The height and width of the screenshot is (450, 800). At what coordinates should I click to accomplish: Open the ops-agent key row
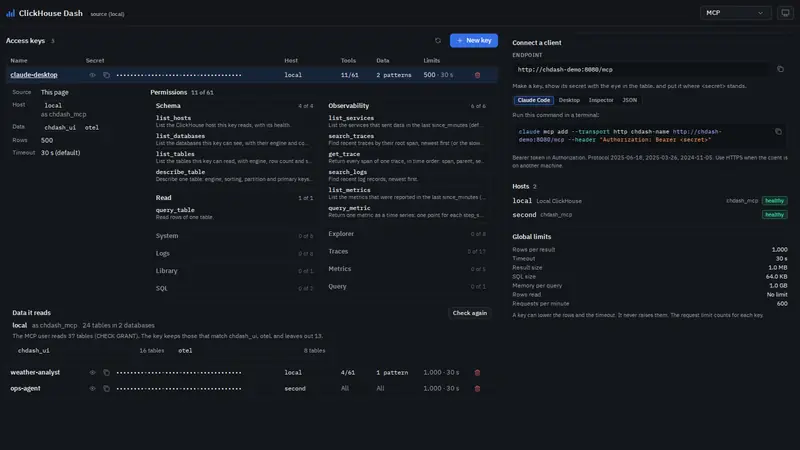pyautogui.click(x=252, y=388)
